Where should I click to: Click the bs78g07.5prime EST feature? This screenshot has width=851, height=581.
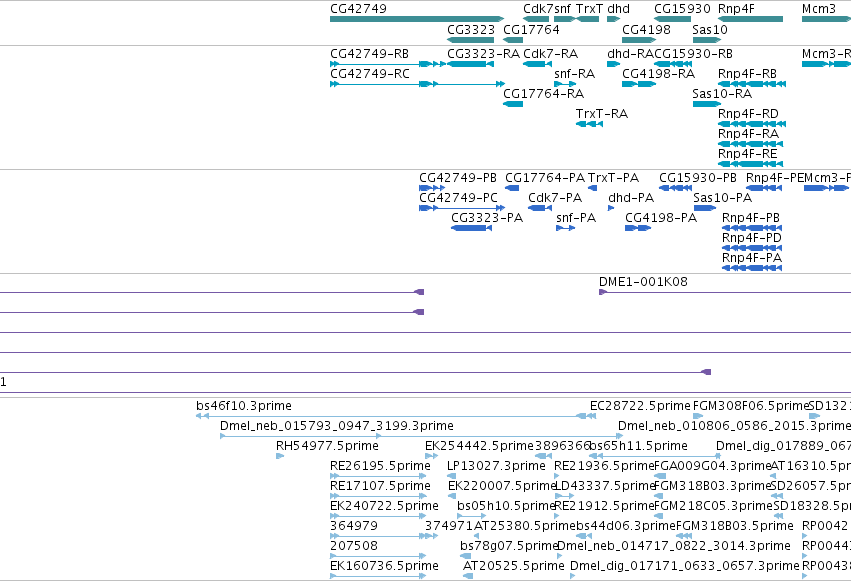(466, 556)
